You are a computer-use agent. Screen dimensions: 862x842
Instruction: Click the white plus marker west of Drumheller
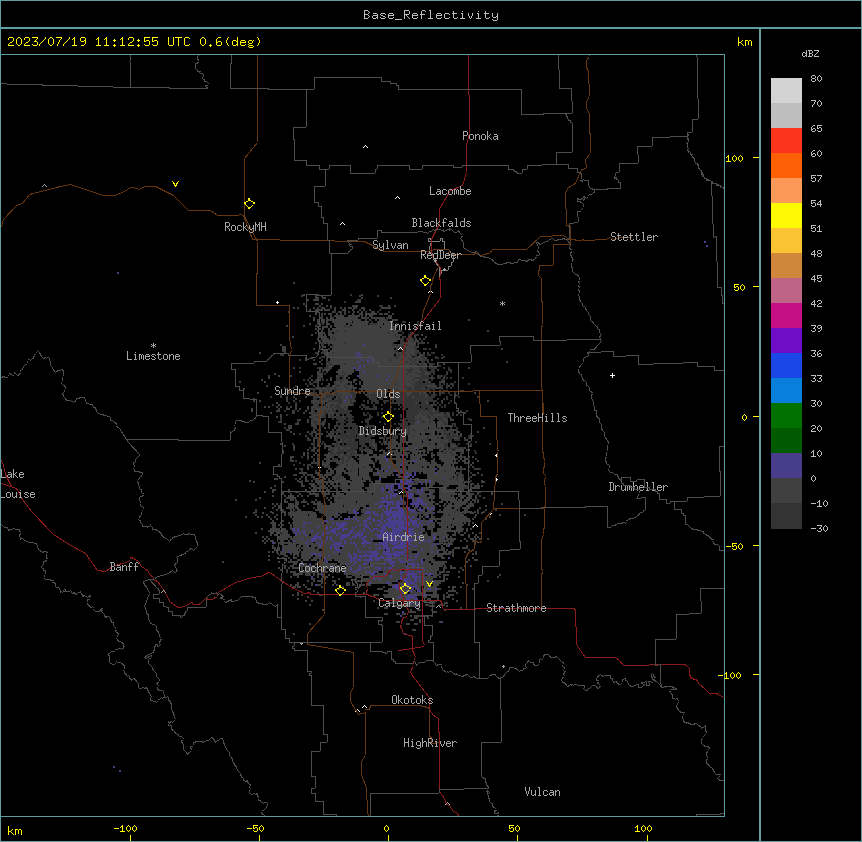pyautogui.click(x=612, y=375)
